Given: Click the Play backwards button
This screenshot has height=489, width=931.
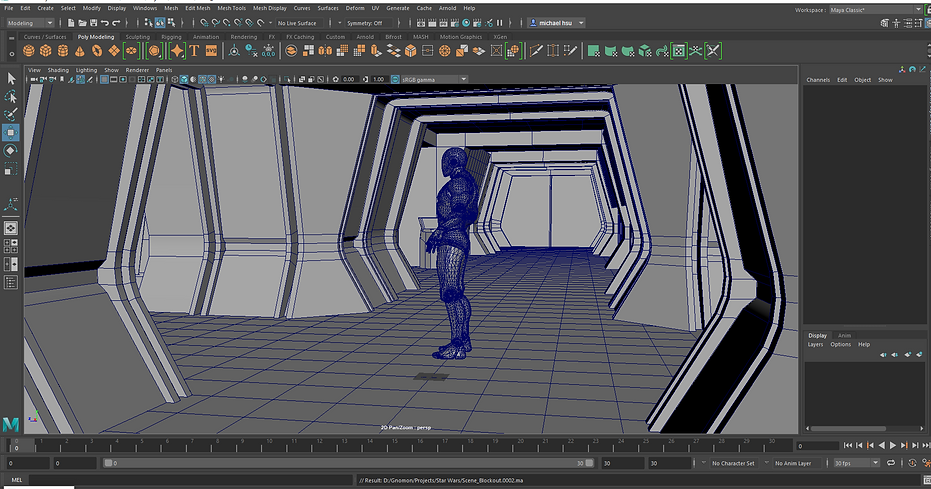Looking at the screenshot, I should pyautogui.click(x=882, y=445).
